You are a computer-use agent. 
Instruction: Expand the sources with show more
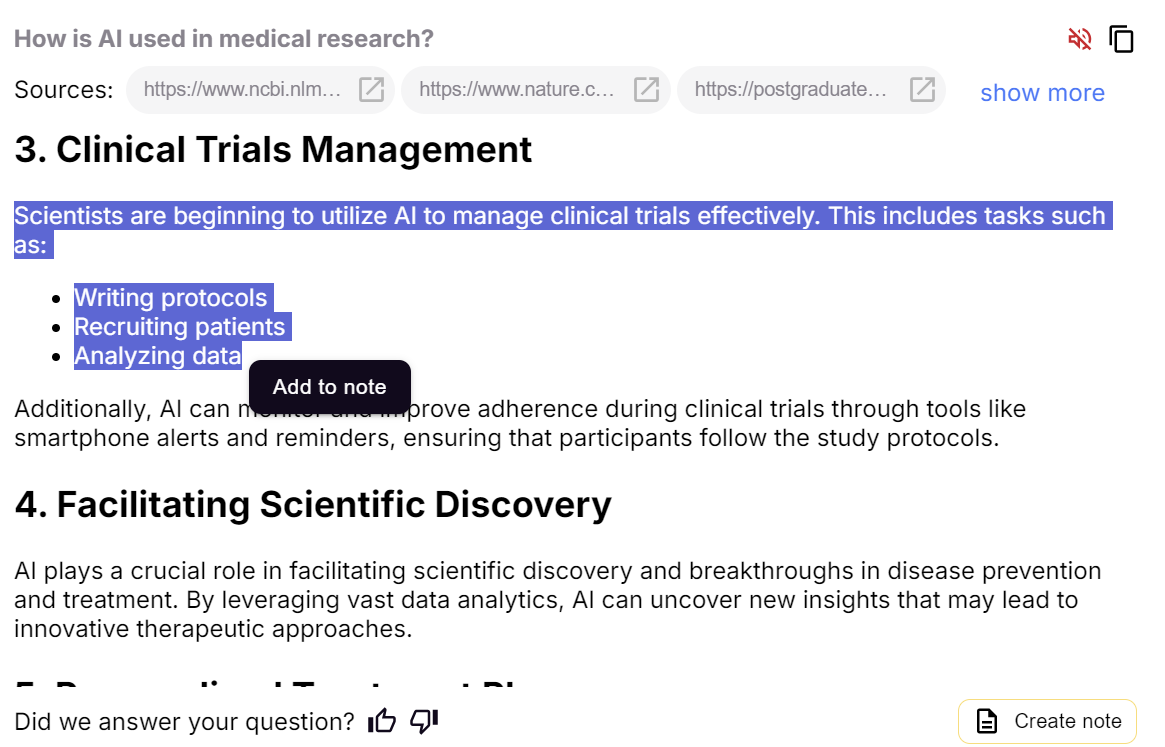tap(1042, 92)
